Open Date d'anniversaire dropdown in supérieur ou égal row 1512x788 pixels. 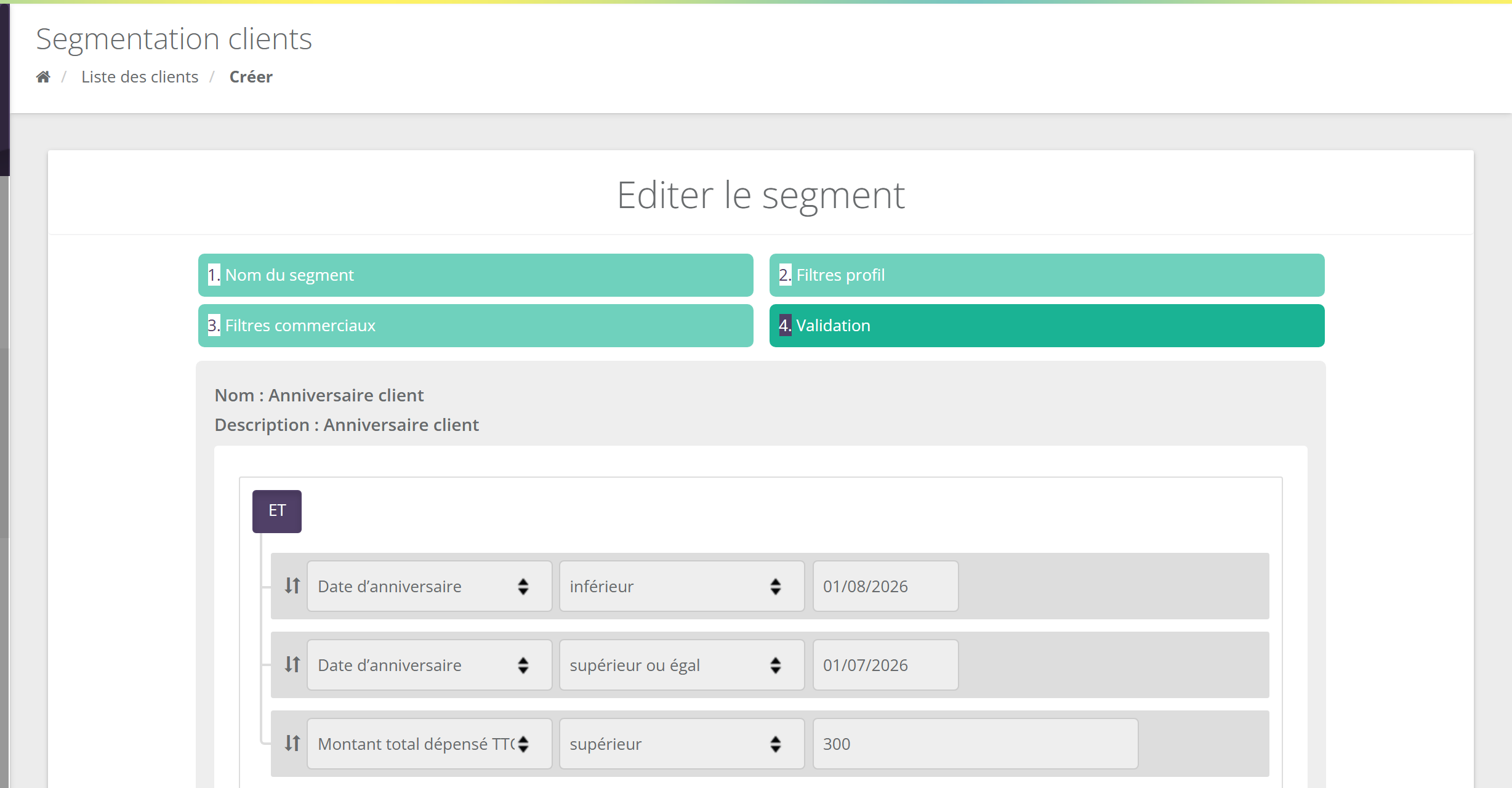pyautogui.click(x=430, y=665)
